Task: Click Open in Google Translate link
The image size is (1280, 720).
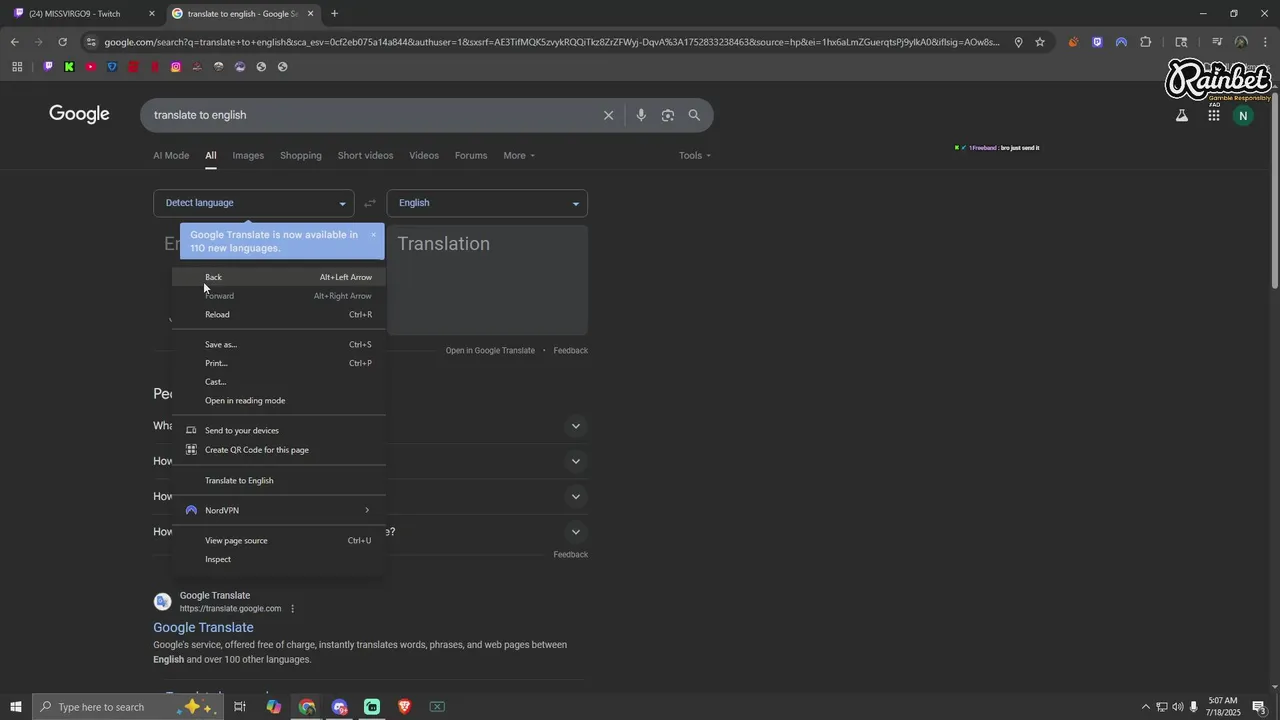Action: coord(490,351)
